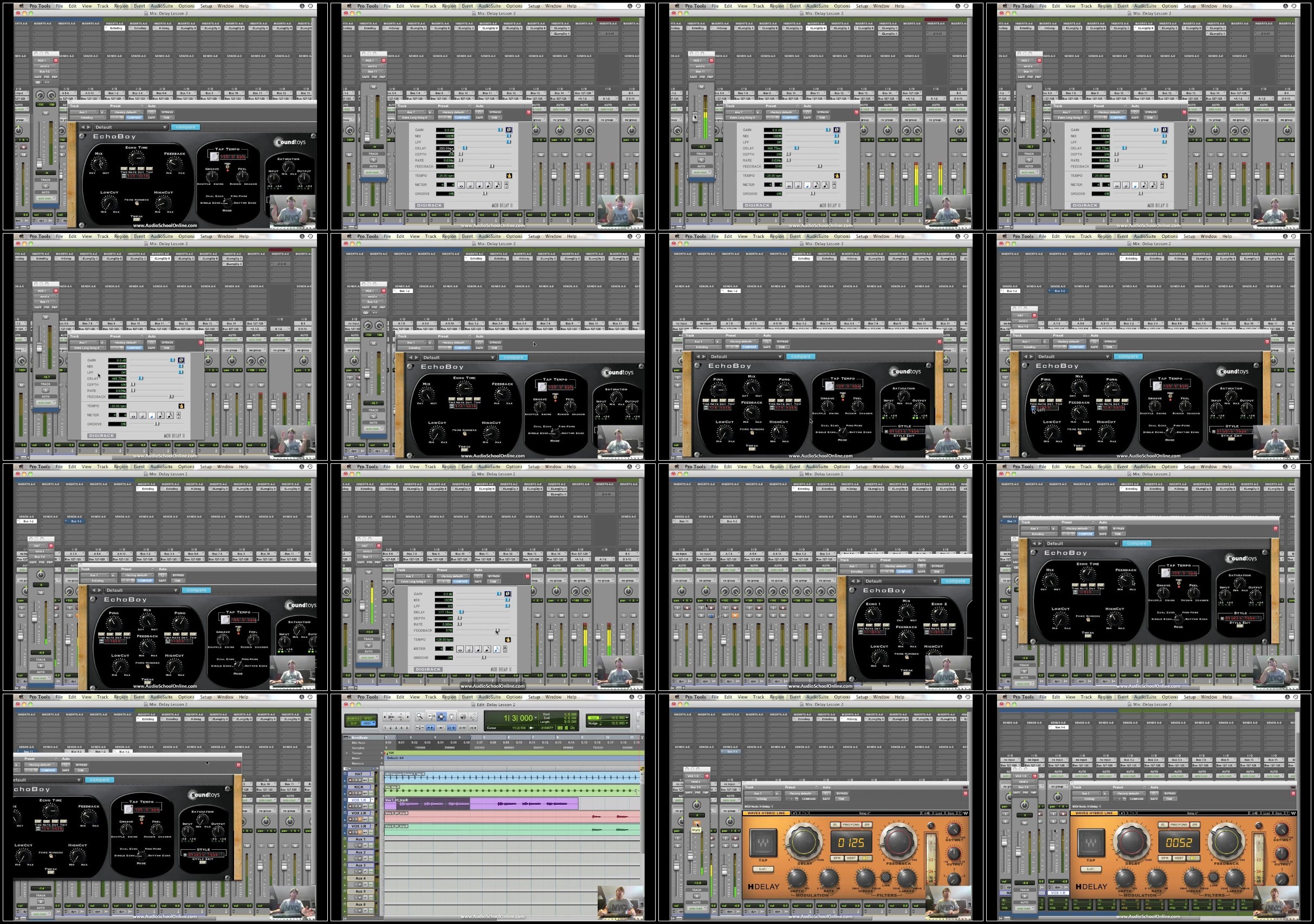
Task: Expand the Tempo ruler triangle in Edit window frame
Action: pos(347,753)
